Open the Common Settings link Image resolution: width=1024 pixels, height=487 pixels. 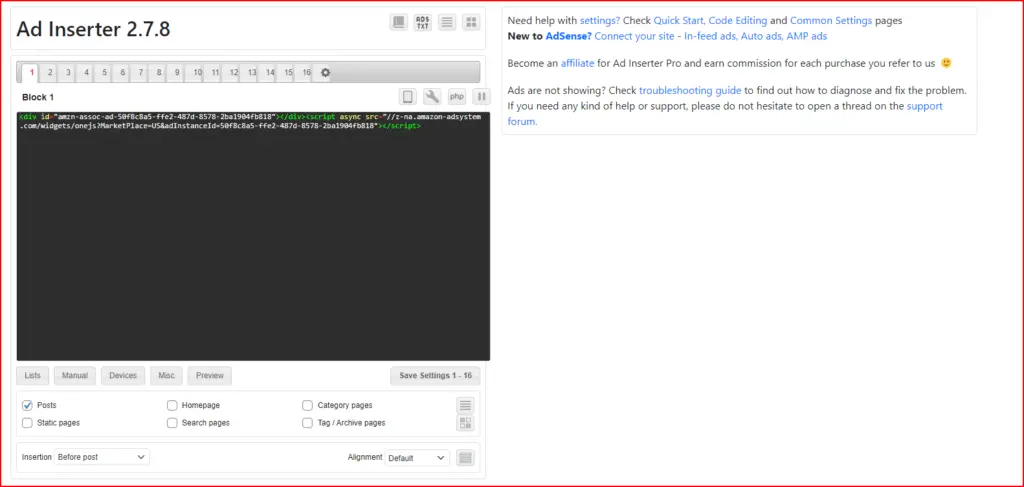(831, 21)
